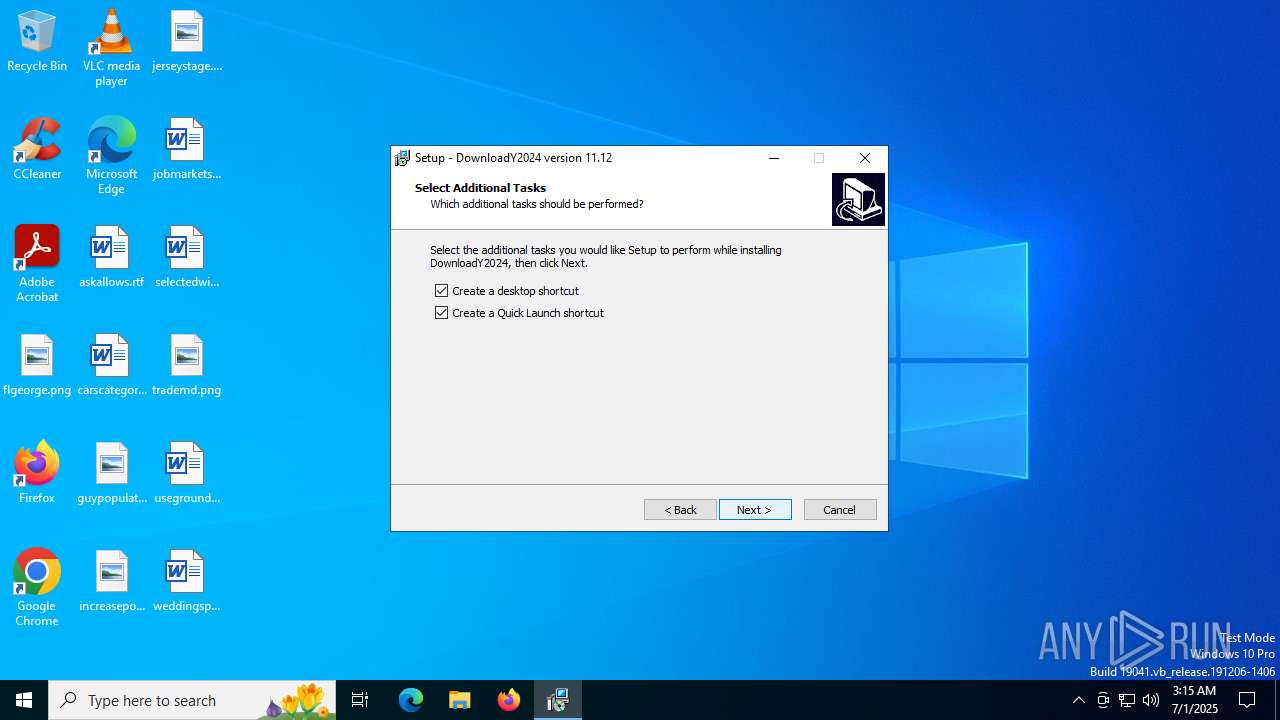Open Firefox from taskbar
The width and height of the screenshot is (1280, 720).
[x=509, y=700]
